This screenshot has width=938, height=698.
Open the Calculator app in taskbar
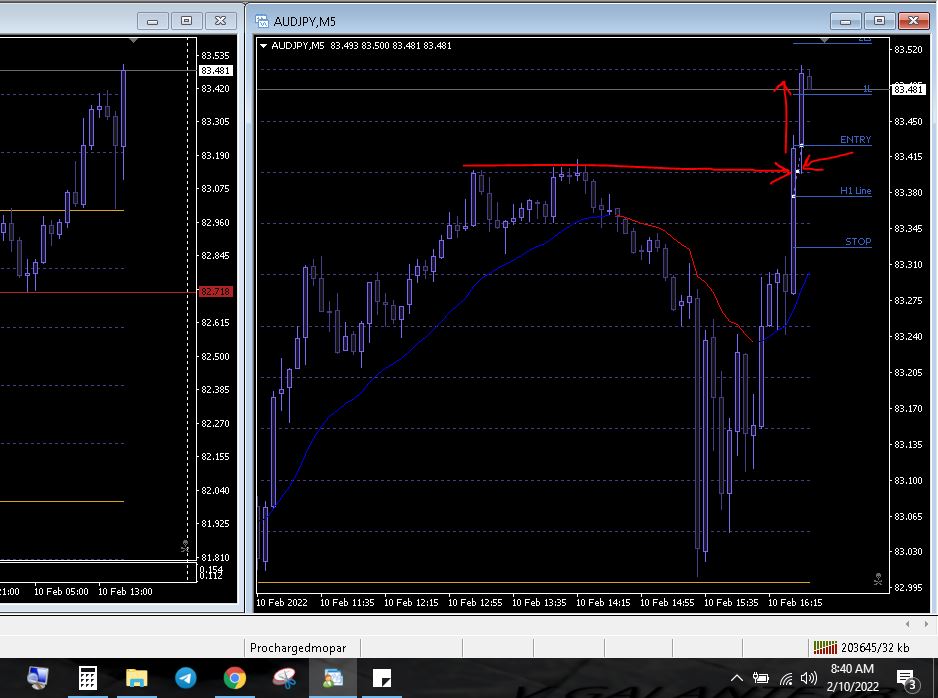coord(88,678)
